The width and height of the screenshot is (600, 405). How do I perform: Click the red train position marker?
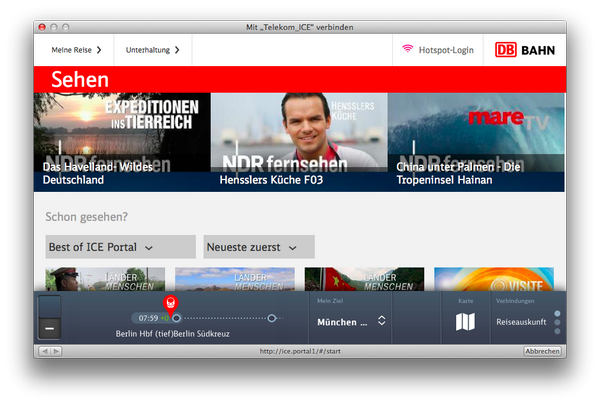pos(171,304)
